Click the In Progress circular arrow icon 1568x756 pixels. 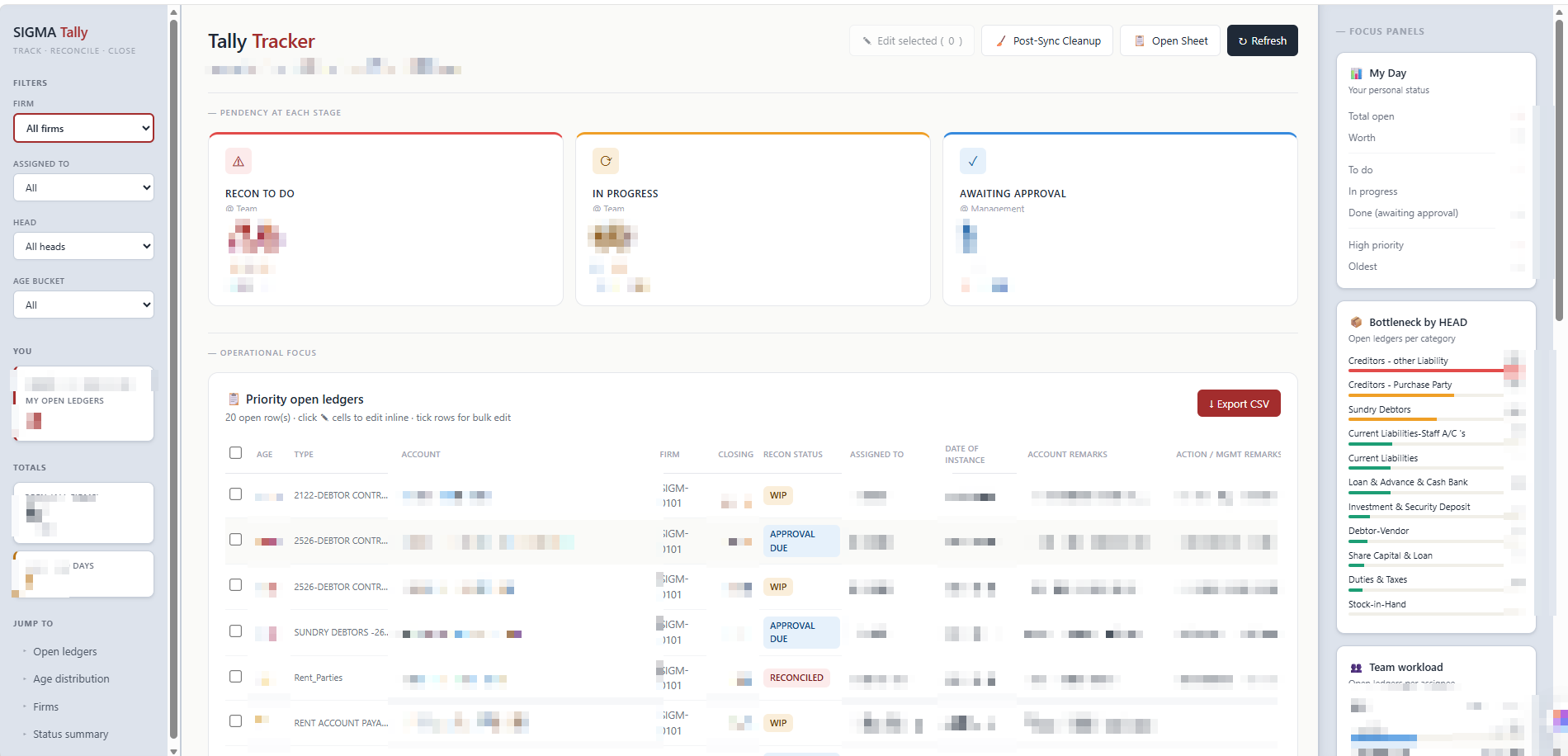(606, 161)
